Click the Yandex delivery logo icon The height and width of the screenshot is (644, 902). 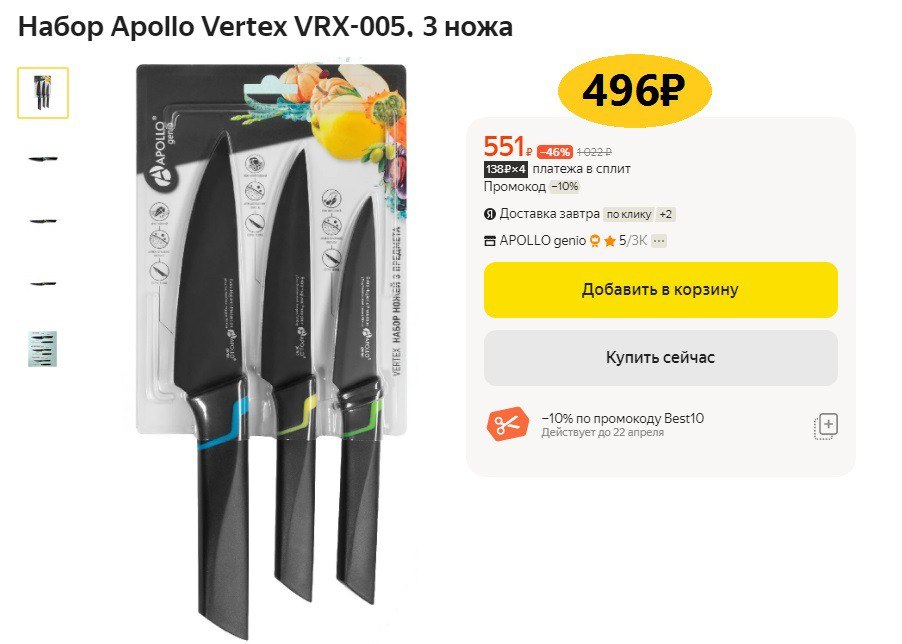pos(490,214)
